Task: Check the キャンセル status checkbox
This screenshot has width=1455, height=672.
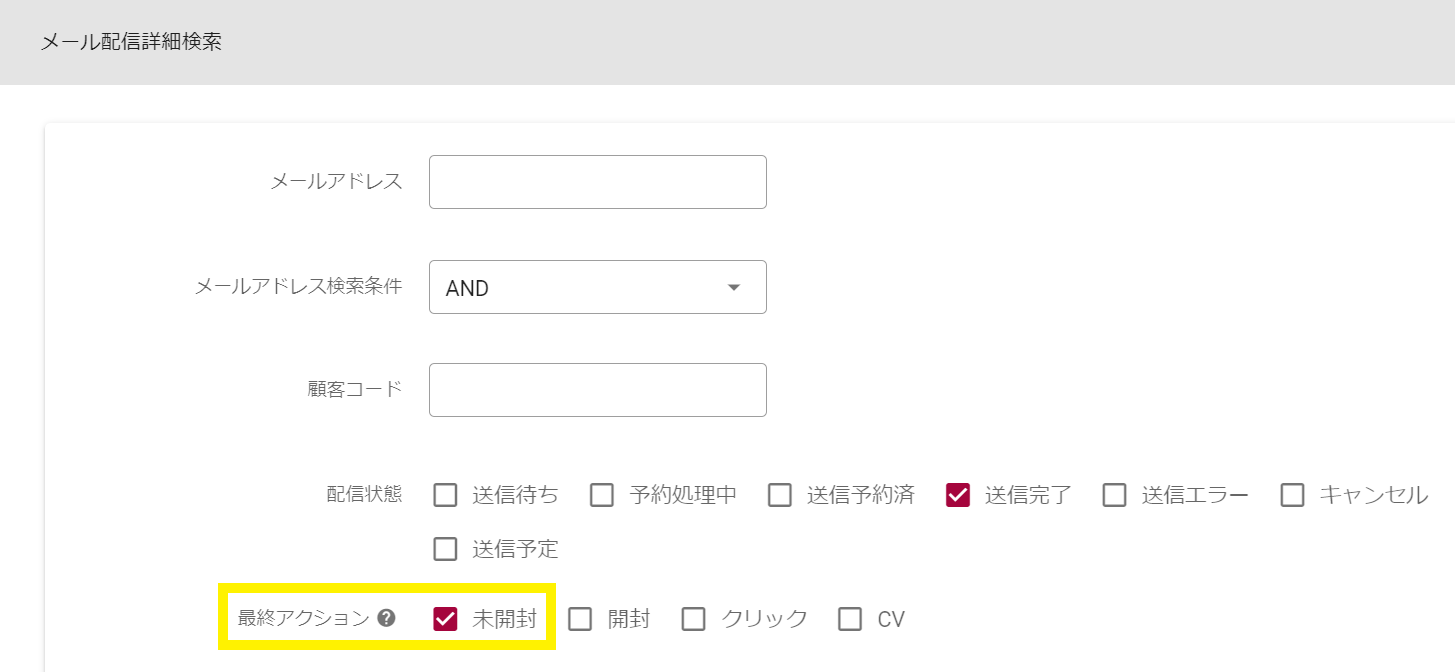Action: click(x=1293, y=495)
